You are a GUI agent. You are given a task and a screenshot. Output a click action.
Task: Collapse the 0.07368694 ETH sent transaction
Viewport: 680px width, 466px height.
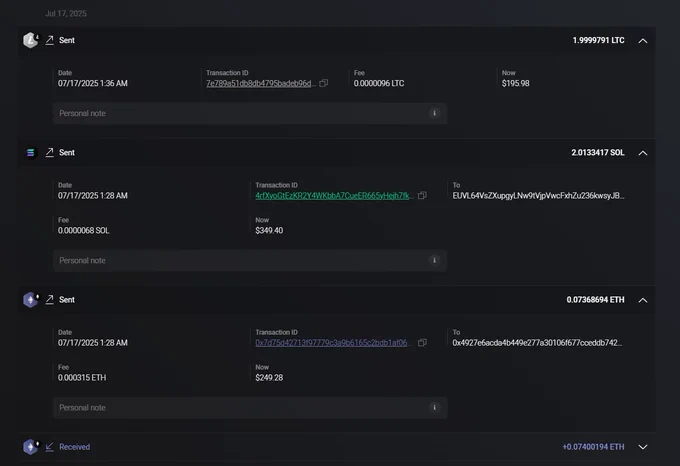643,300
